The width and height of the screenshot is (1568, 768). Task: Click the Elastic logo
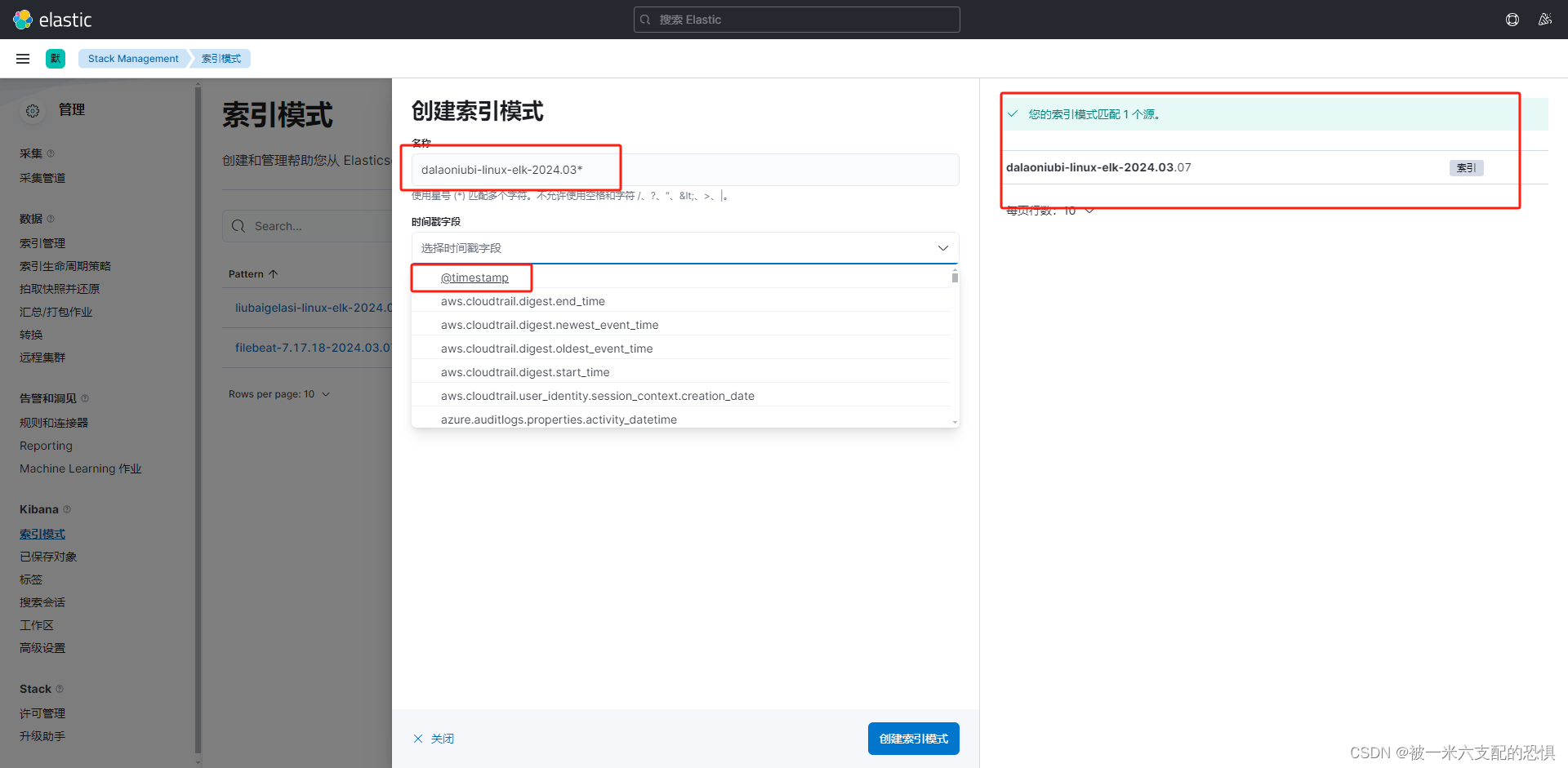click(x=52, y=20)
